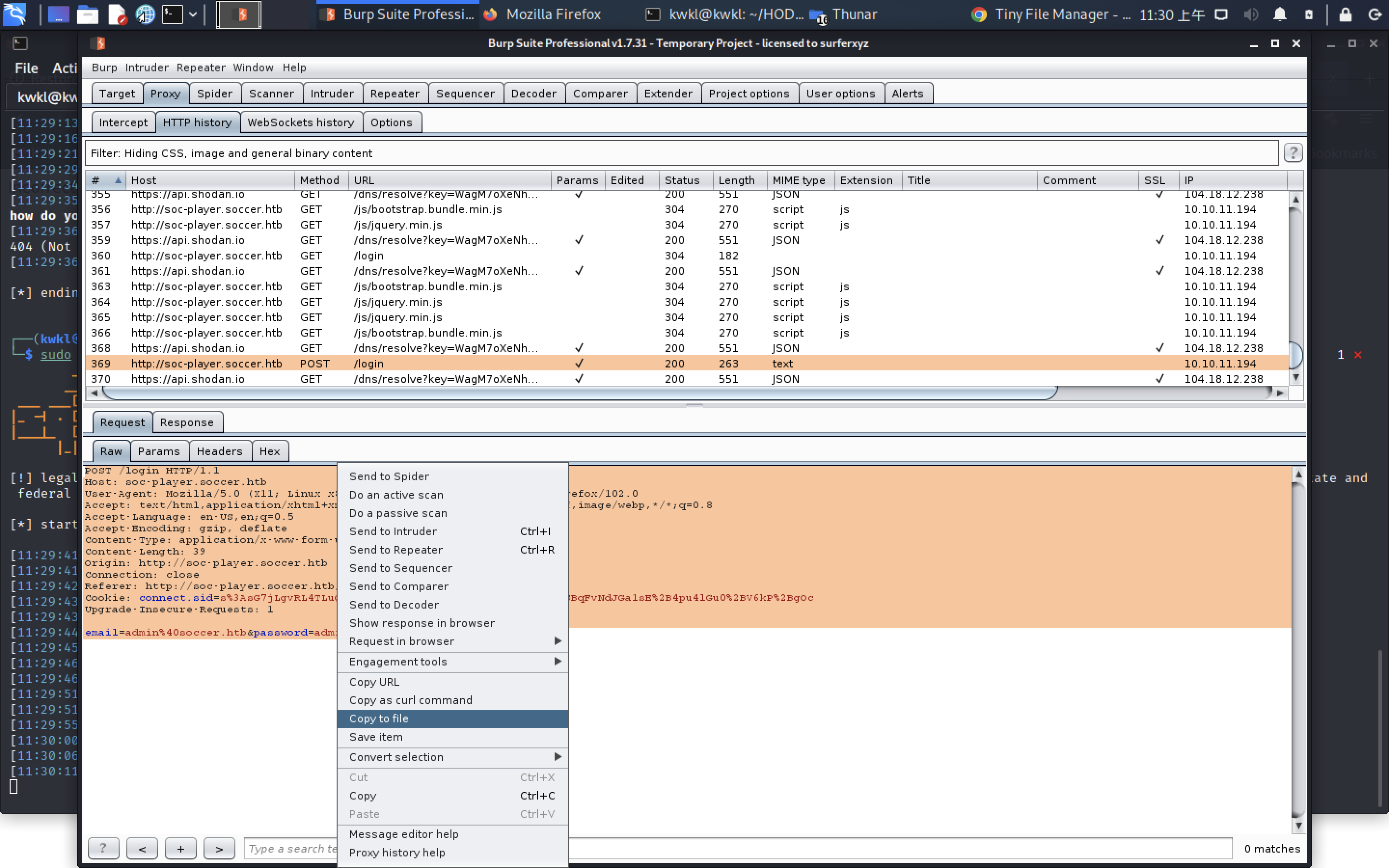1389x868 pixels.
Task: Open the Response tab
Action: coord(187,422)
